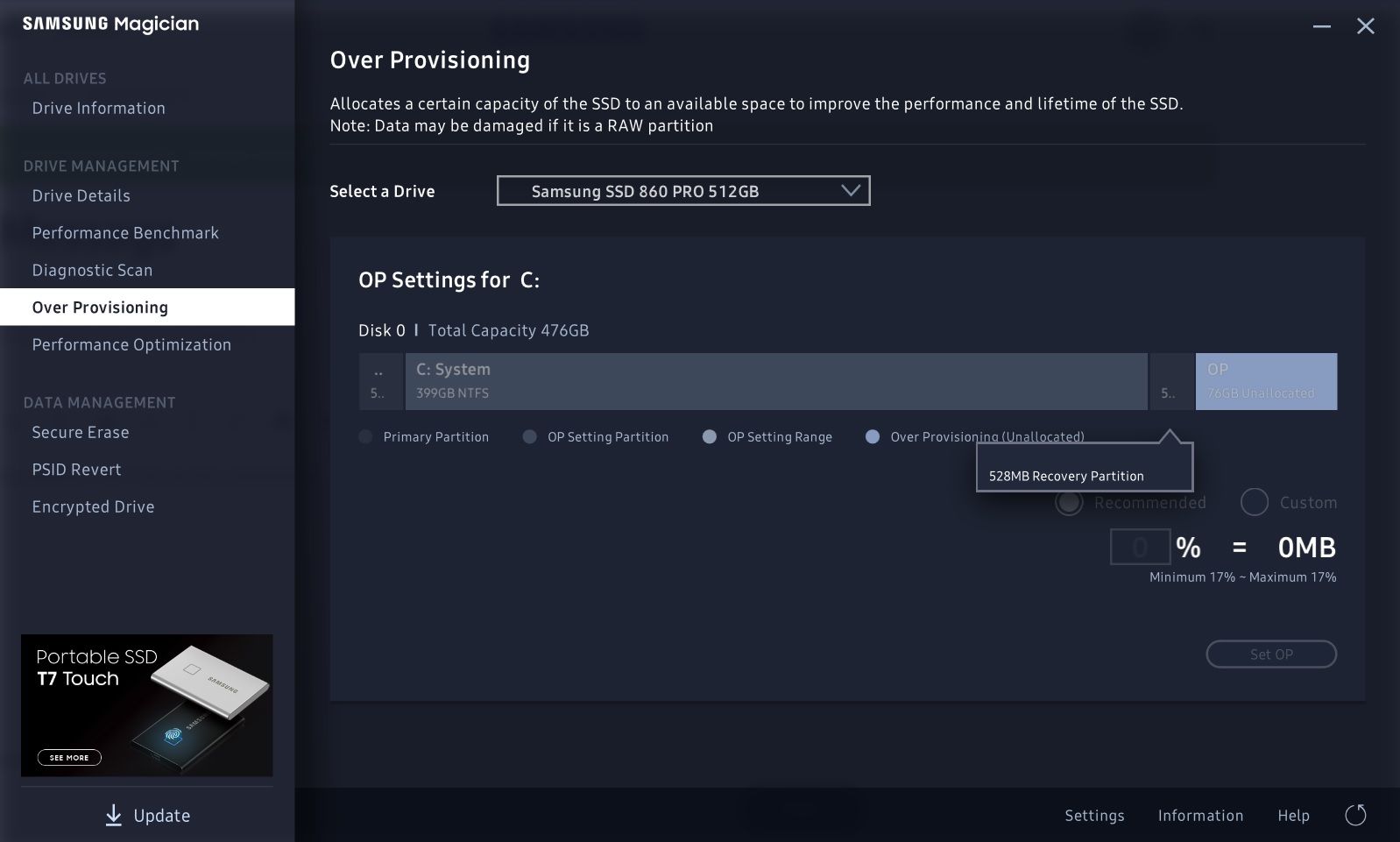This screenshot has height=842, width=1400.
Task: Open Drive Information page
Action: pyautogui.click(x=98, y=109)
